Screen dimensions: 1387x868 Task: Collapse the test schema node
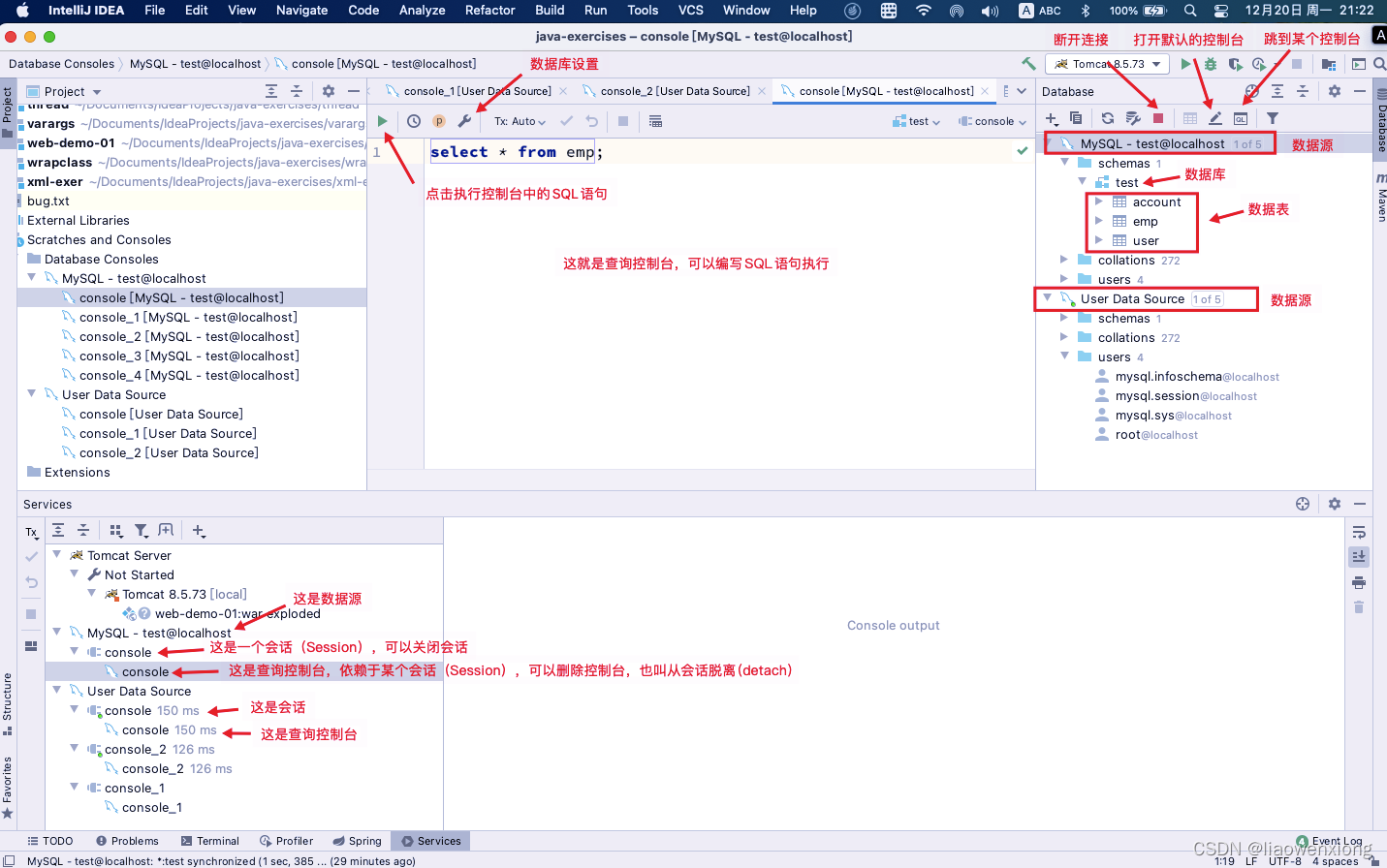[1082, 182]
